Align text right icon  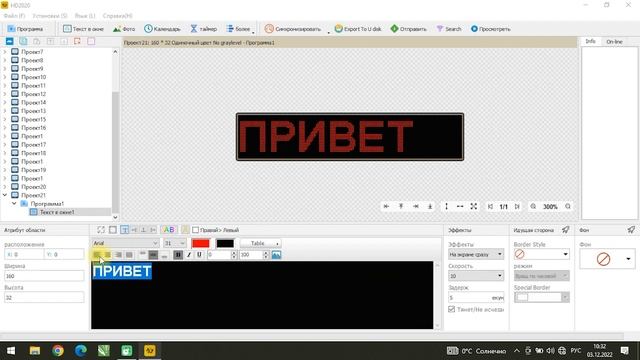(x=118, y=255)
